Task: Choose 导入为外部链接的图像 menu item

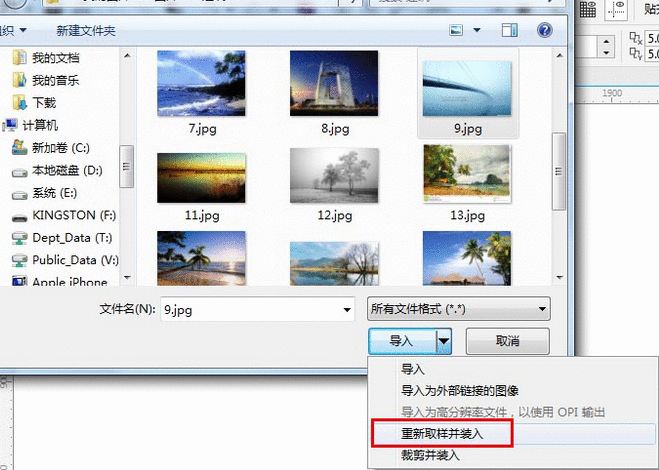Action: click(460, 391)
